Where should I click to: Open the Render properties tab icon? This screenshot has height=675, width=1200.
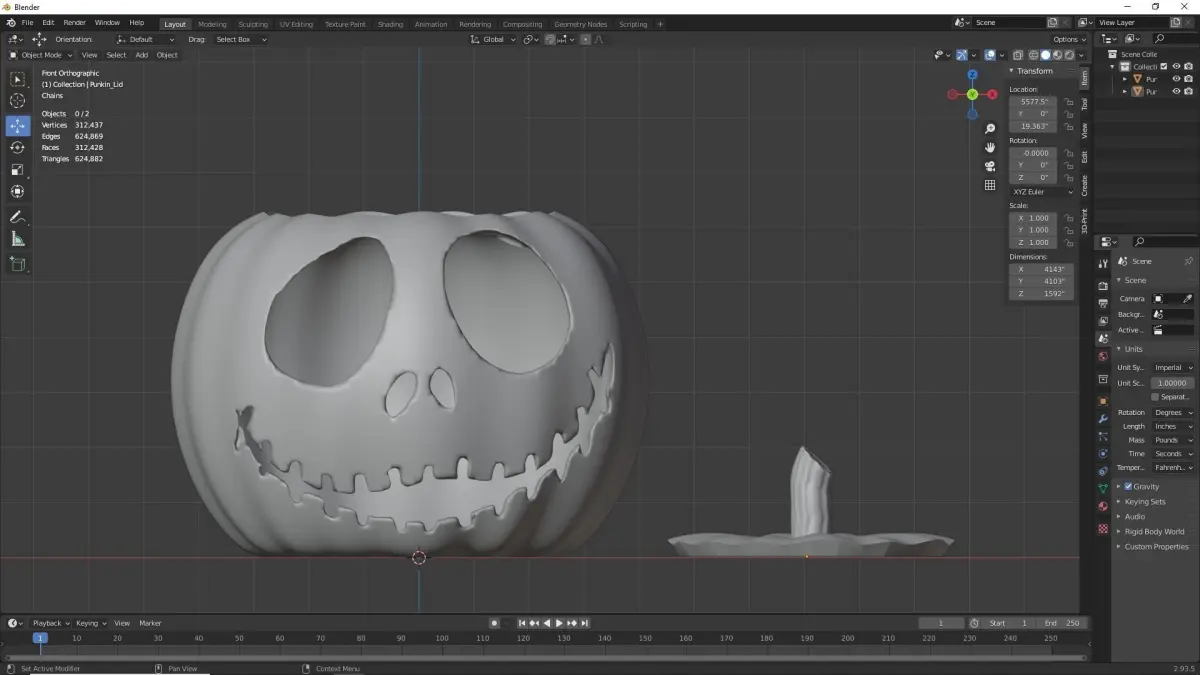tap(1103, 286)
